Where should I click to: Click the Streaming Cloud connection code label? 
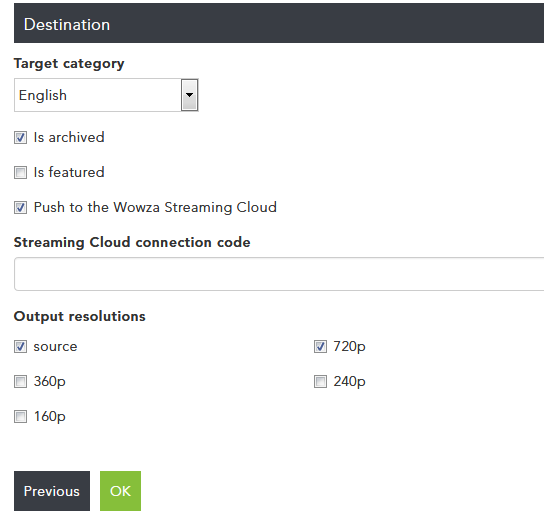click(132, 243)
